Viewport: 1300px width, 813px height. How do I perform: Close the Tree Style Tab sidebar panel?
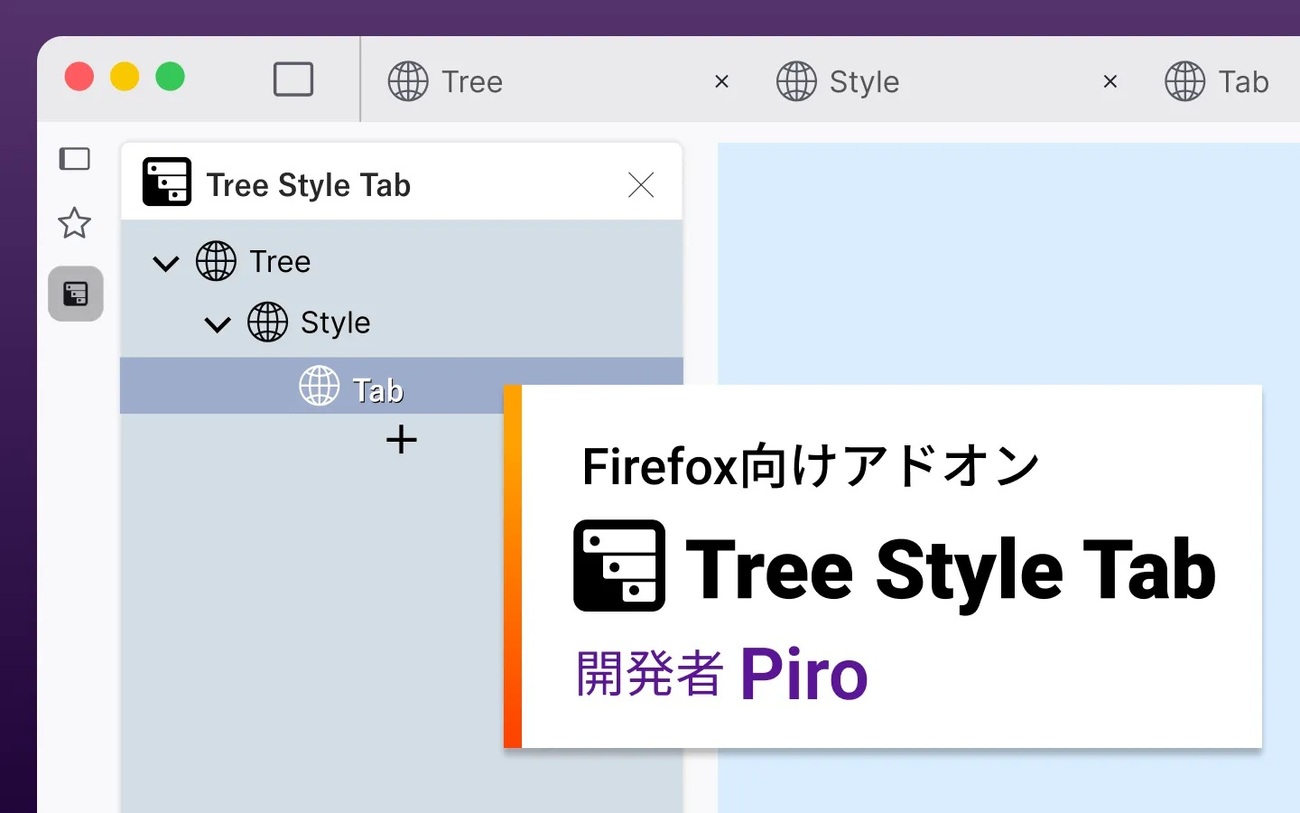pos(641,185)
